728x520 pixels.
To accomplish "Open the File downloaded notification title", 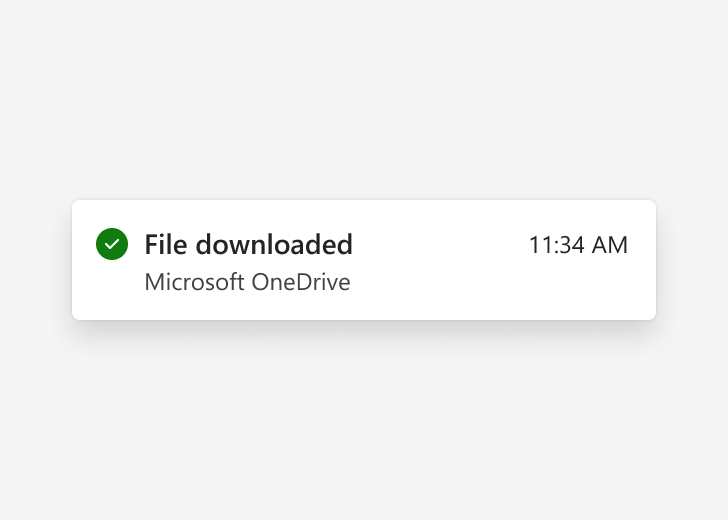I will pyautogui.click(x=248, y=244).
